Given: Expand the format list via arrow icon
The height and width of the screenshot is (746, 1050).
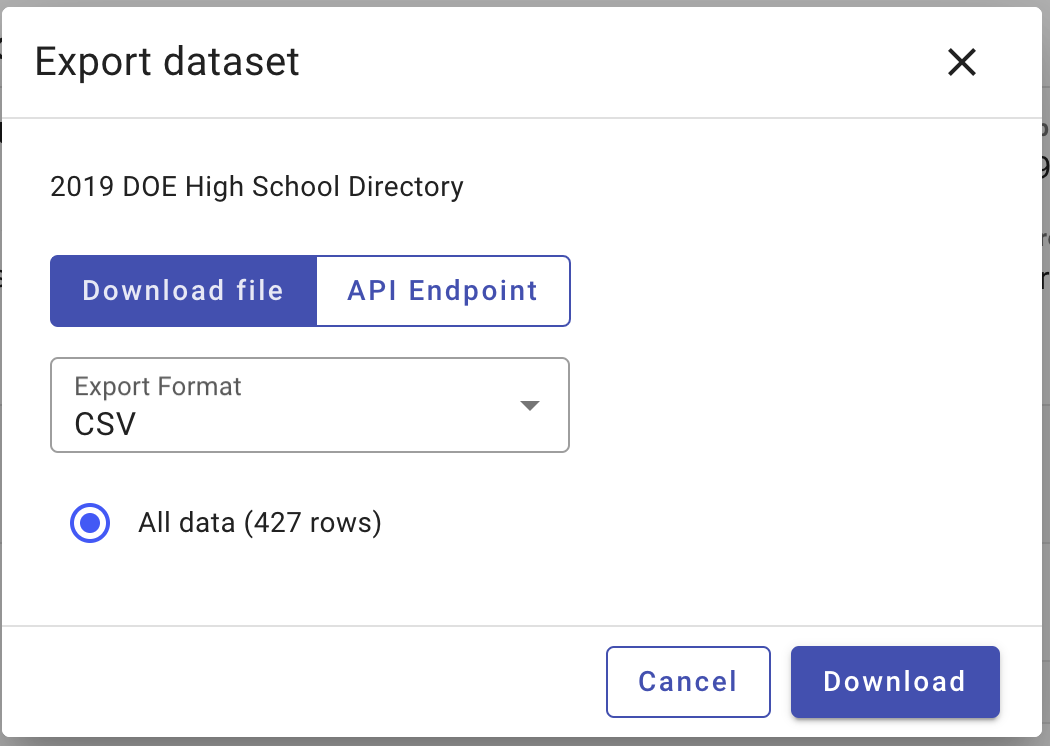Looking at the screenshot, I should [x=530, y=406].
